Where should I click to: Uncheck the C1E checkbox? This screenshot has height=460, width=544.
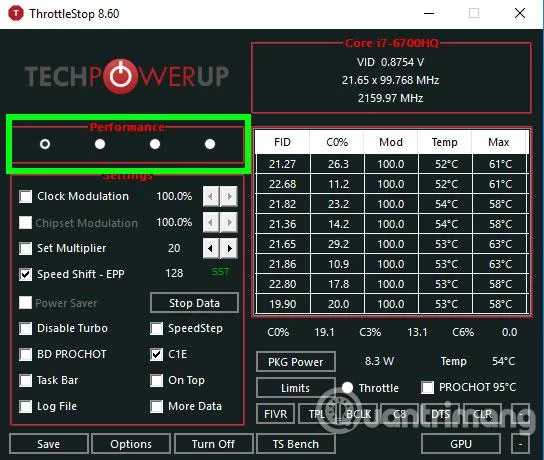[x=156, y=355]
